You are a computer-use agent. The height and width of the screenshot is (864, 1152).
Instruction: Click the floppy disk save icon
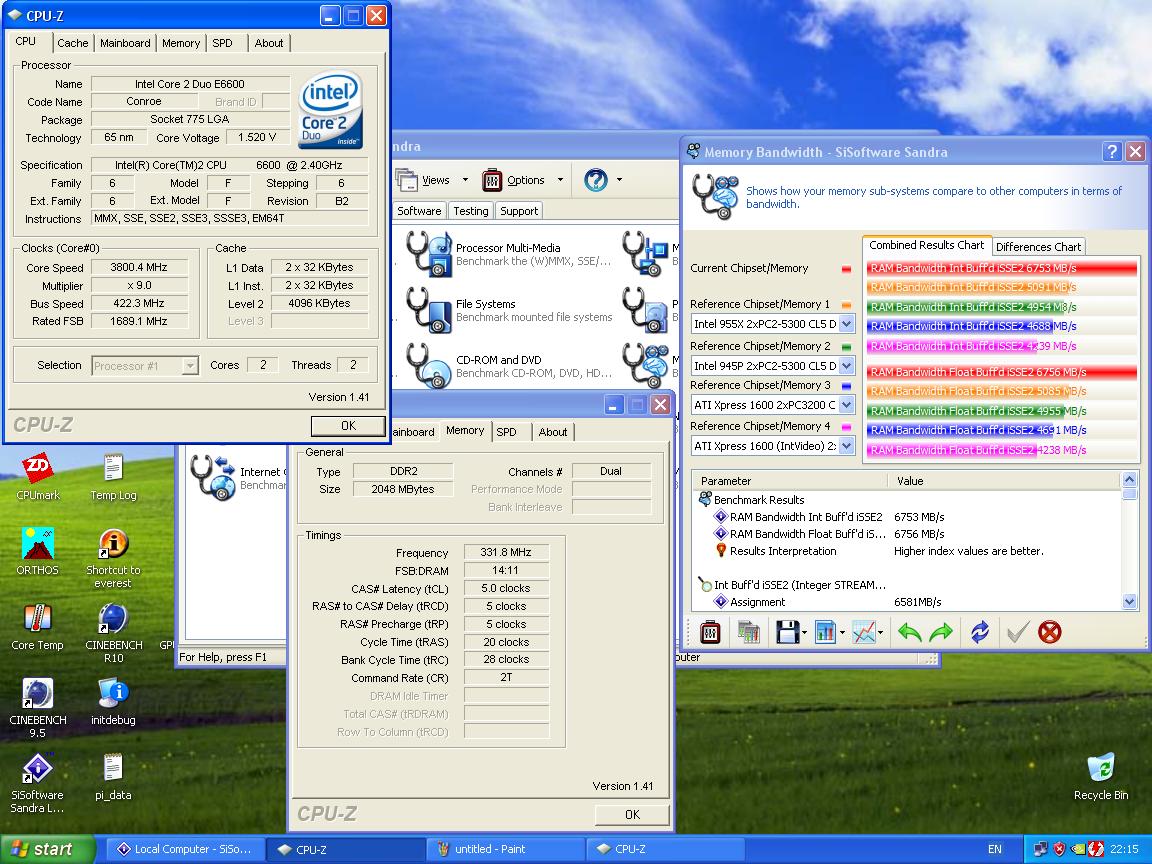point(787,632)
